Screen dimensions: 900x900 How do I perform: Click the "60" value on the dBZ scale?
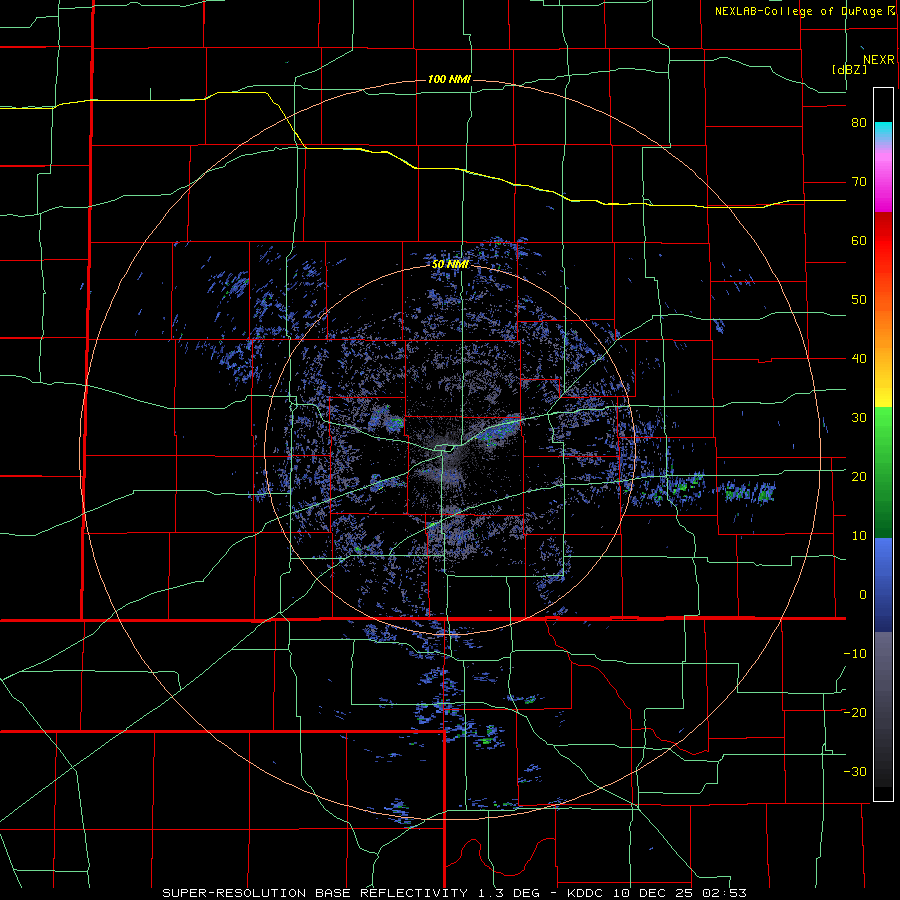click(859, 240)
